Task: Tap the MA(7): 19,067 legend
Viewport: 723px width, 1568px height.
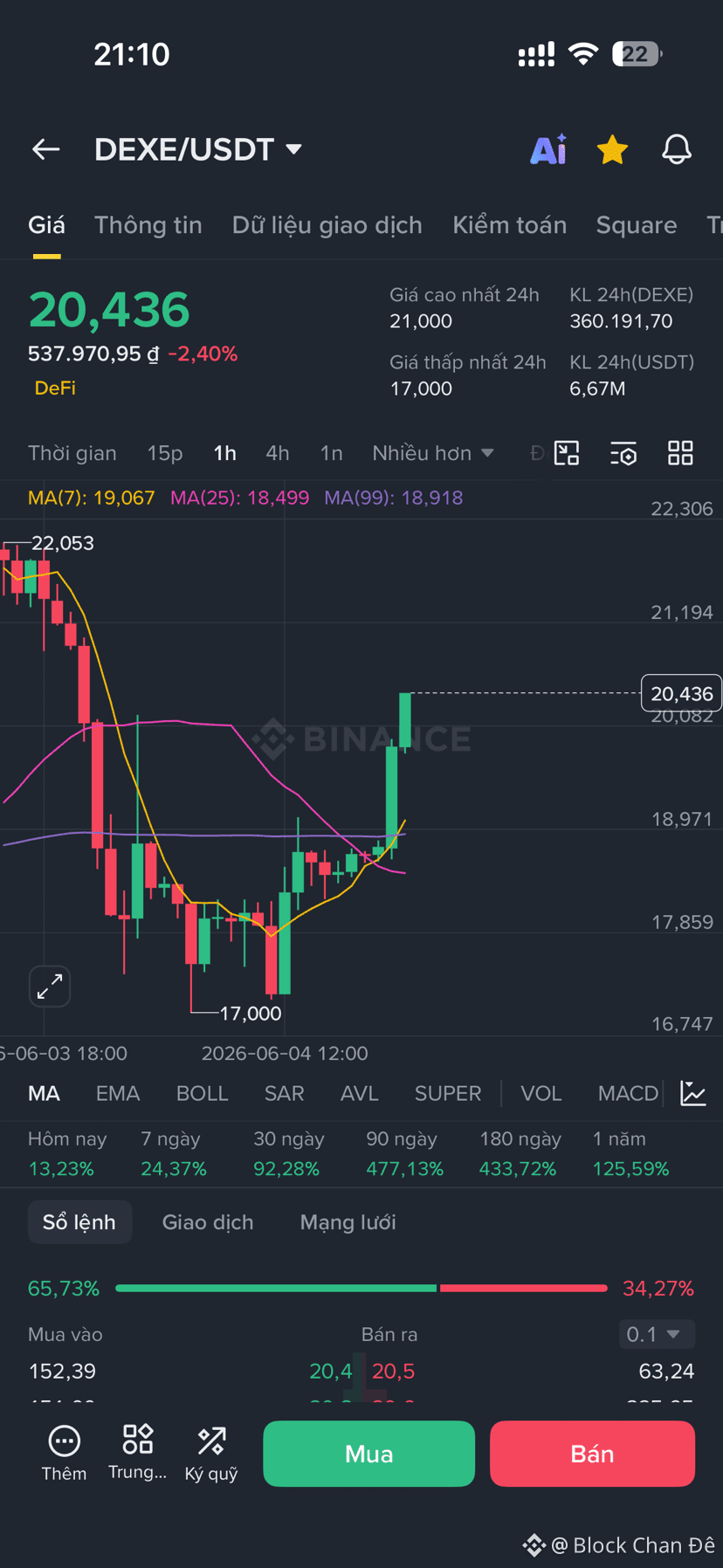Action: 92,498
